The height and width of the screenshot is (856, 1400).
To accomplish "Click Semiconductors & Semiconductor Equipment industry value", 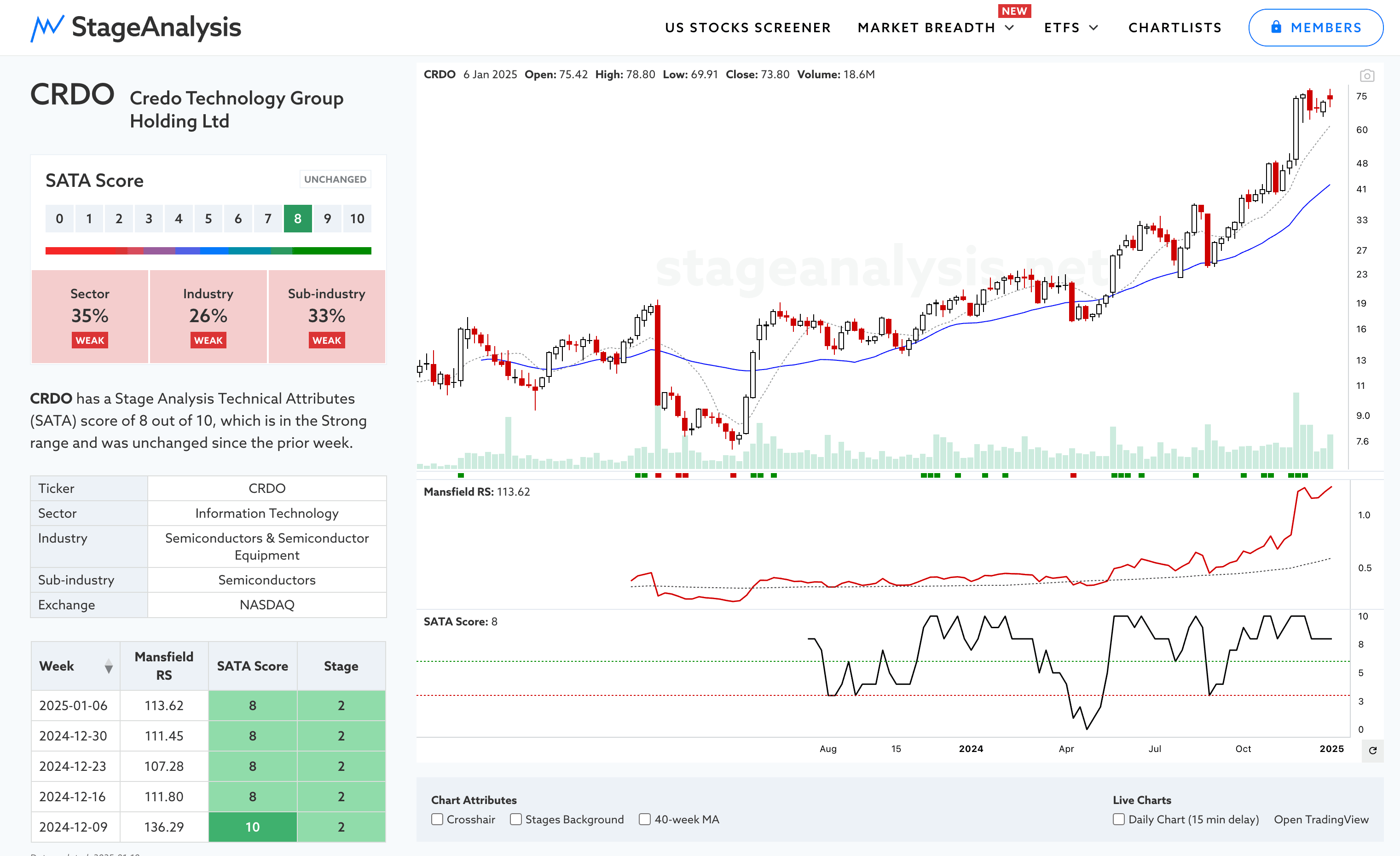I will point(267,546).
